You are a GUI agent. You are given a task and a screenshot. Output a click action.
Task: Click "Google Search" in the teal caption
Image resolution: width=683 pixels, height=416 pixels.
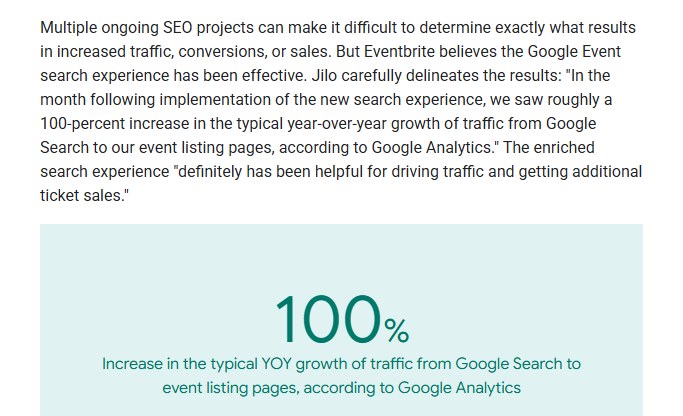click(509, 364)
